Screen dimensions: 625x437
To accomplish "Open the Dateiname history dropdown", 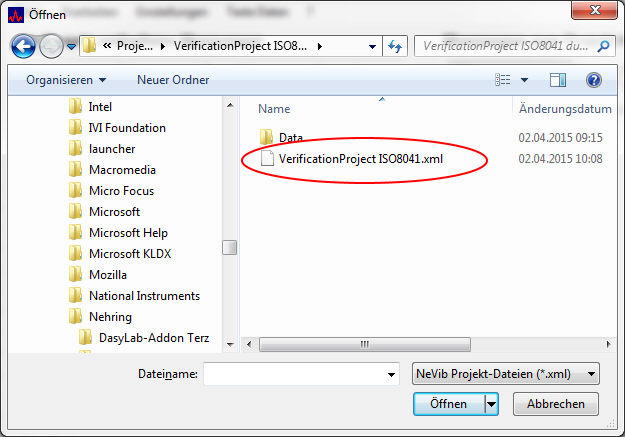I will point(391,374).
